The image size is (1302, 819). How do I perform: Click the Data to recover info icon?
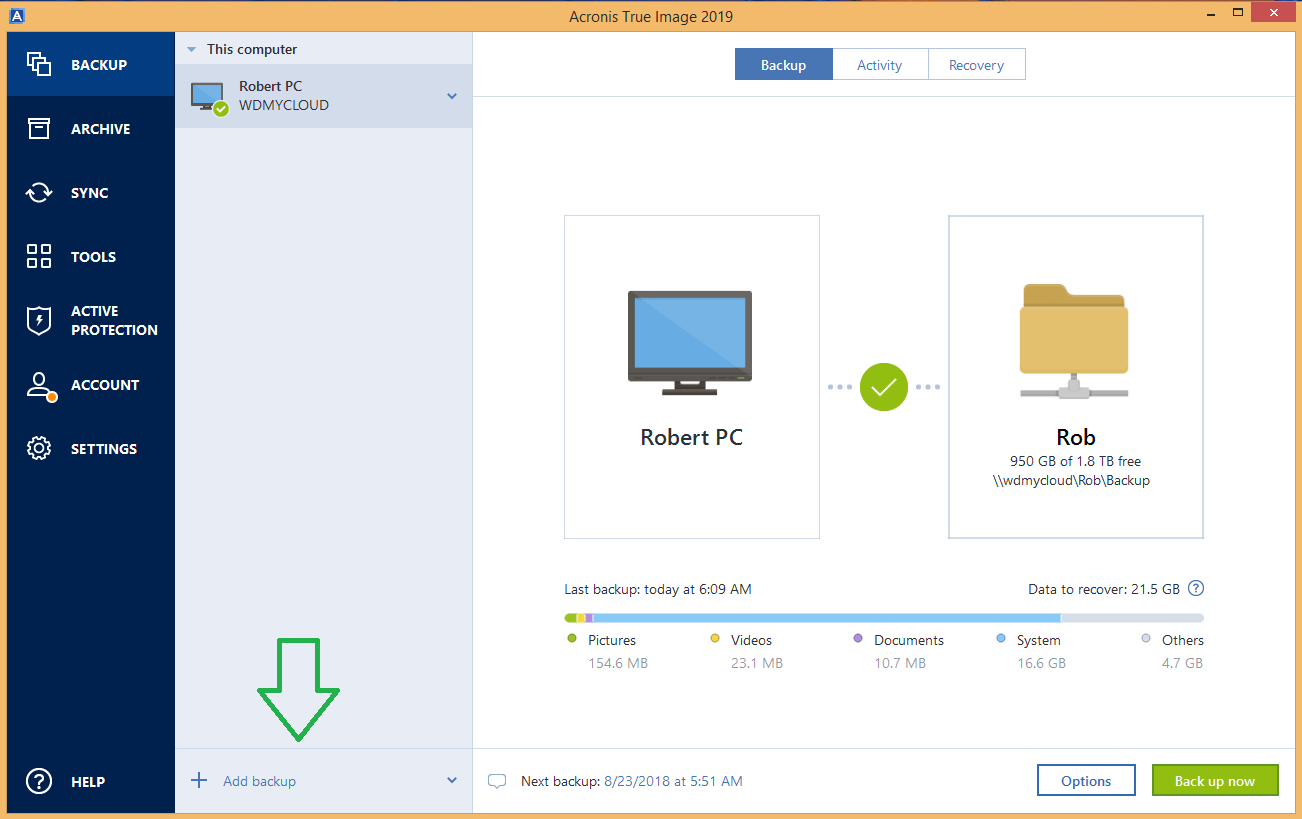(x=1195, y=589)
